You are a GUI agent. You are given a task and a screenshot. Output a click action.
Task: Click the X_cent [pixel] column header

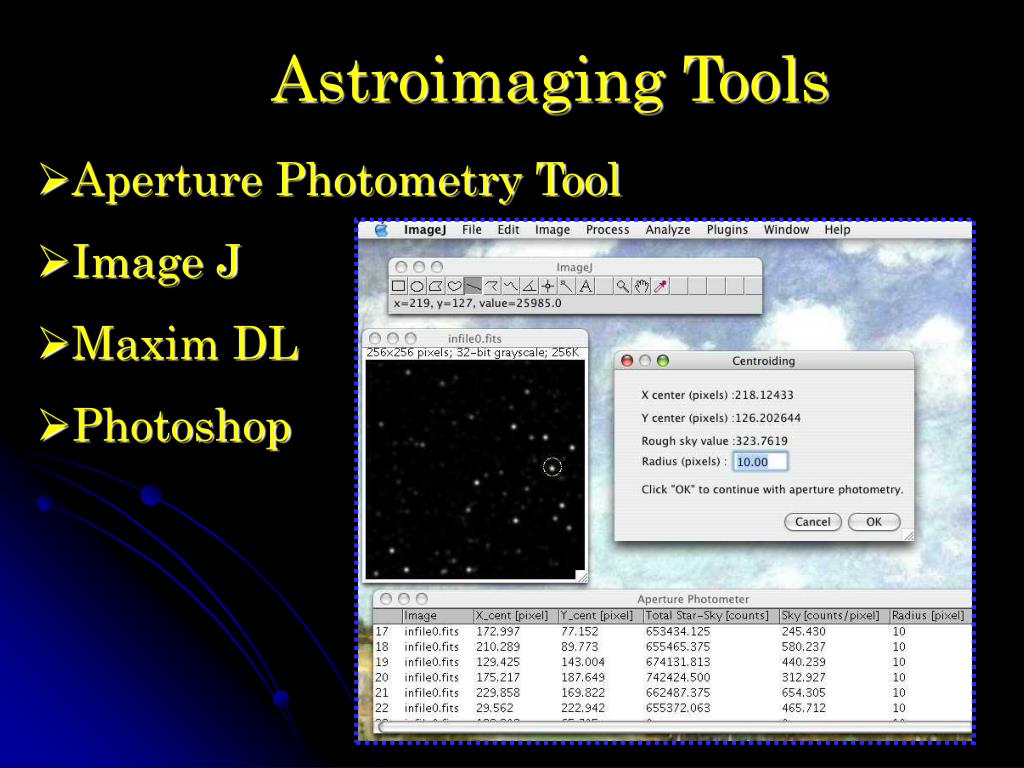point(515,615)
